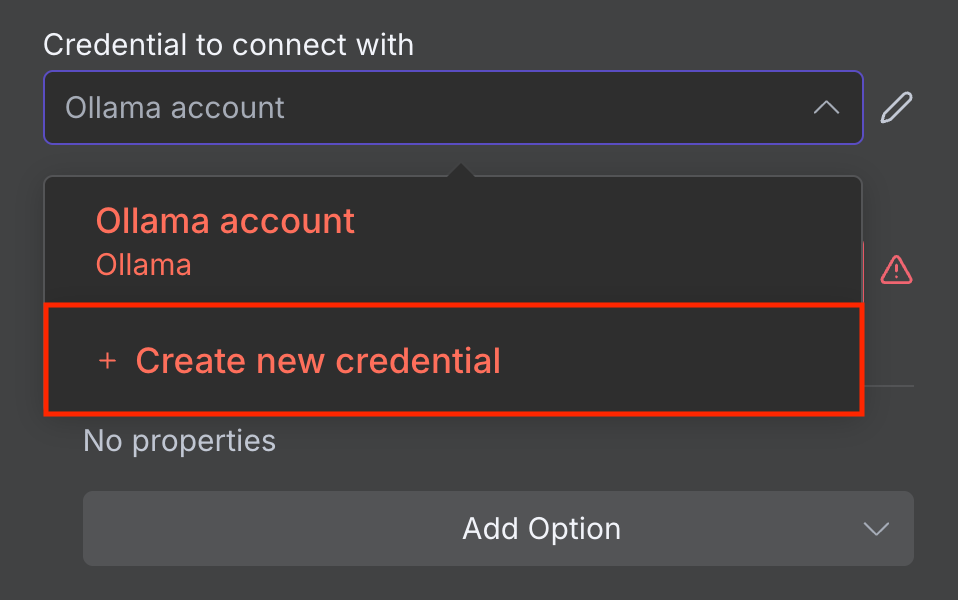Click the Credential to connect with label
The height and width of the screenshot is (600, 958).
pos(229,44)
